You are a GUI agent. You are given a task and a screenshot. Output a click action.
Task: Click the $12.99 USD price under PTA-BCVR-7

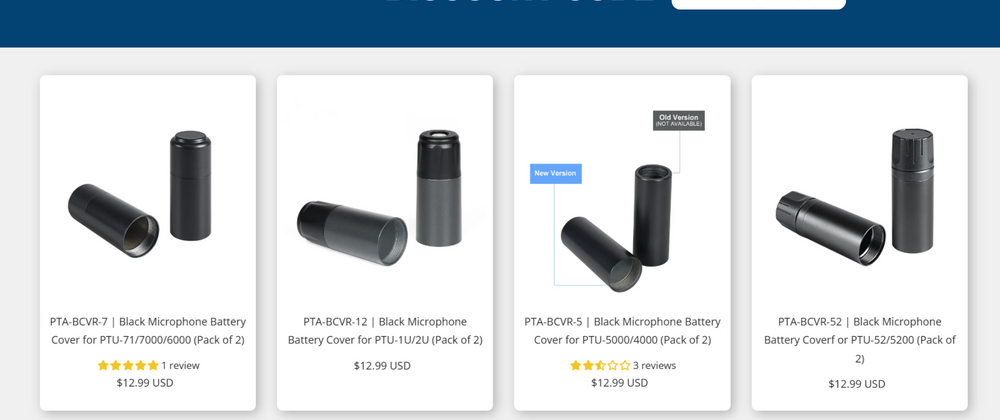pyautogui.click(x=145, y=382)
